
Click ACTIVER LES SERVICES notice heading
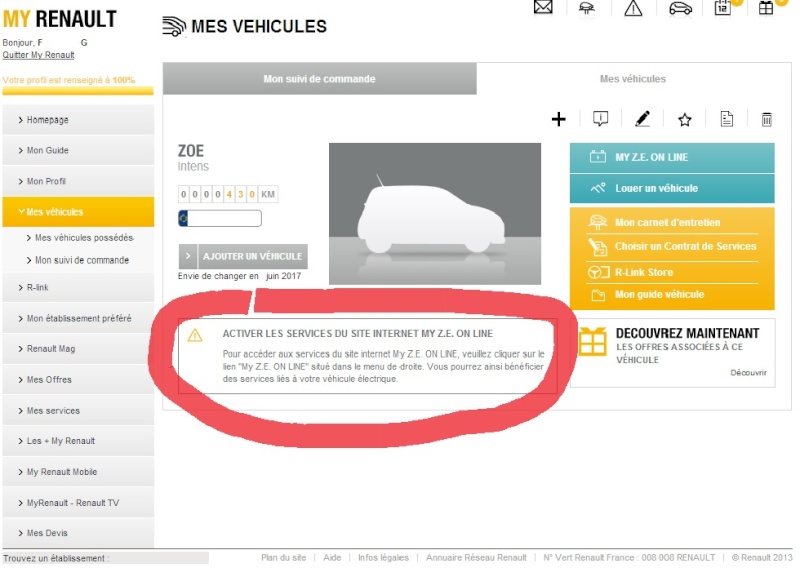pyautogui.click(x=358, y=334)
